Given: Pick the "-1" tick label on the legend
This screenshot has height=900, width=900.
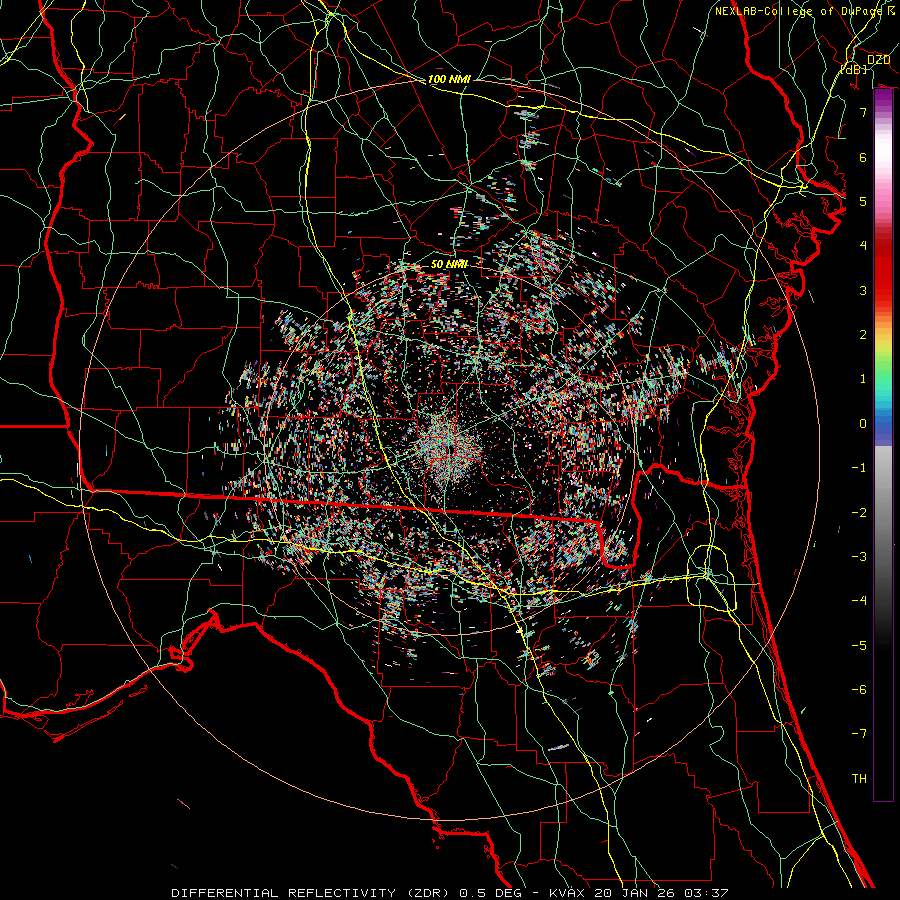Looking at the screenshot, I should pos(859,468).
